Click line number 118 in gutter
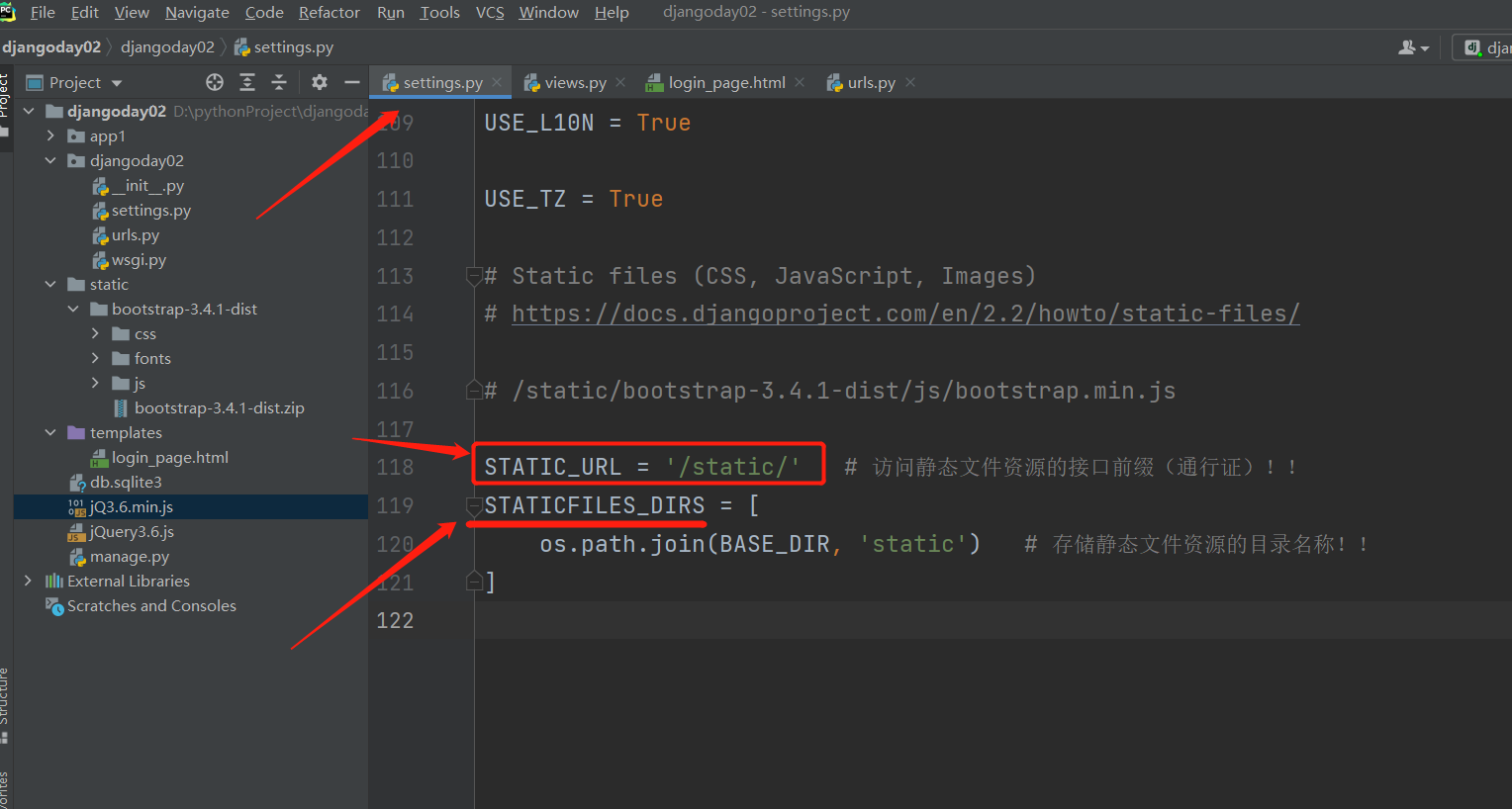Screen dimensions: 1512x809 click(x=395, y=468)
